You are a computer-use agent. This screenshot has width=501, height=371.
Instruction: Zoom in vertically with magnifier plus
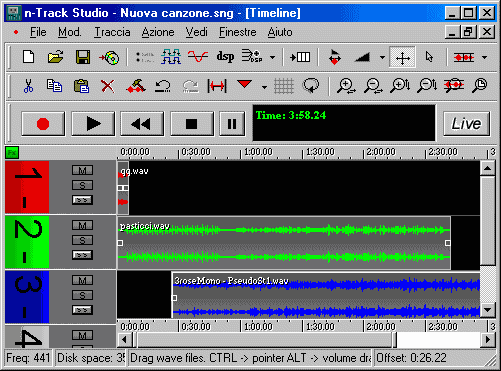[x=400, y=86]
